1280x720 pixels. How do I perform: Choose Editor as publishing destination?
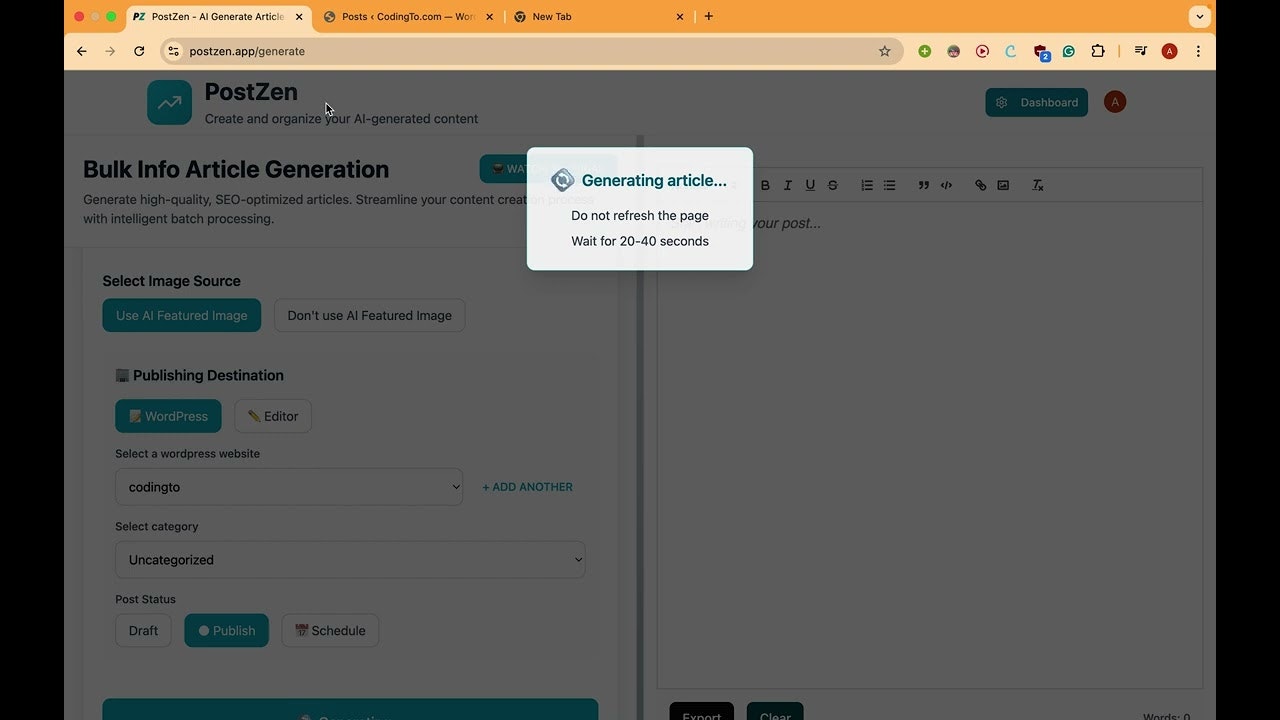coord(273,416)
